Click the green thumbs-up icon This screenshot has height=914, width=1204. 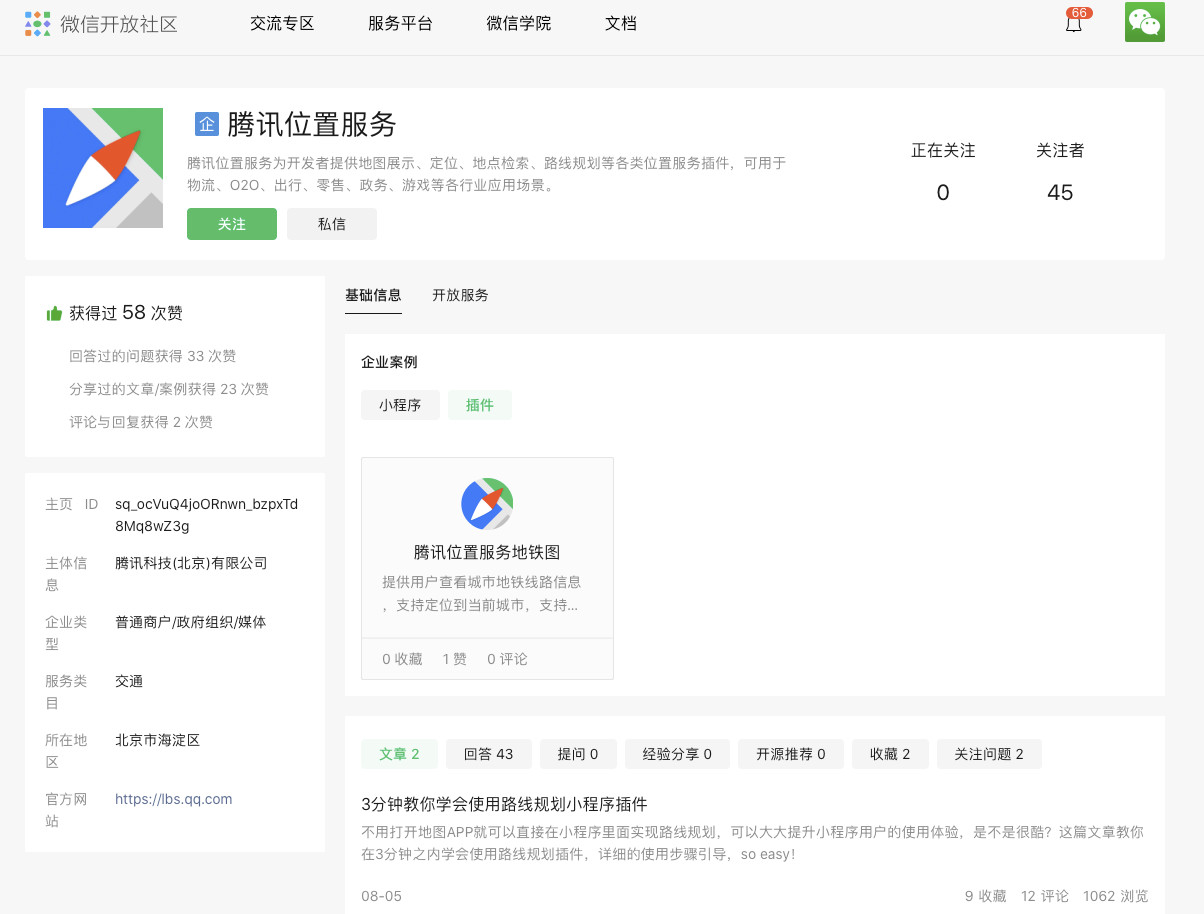click(x=54, y=313)
